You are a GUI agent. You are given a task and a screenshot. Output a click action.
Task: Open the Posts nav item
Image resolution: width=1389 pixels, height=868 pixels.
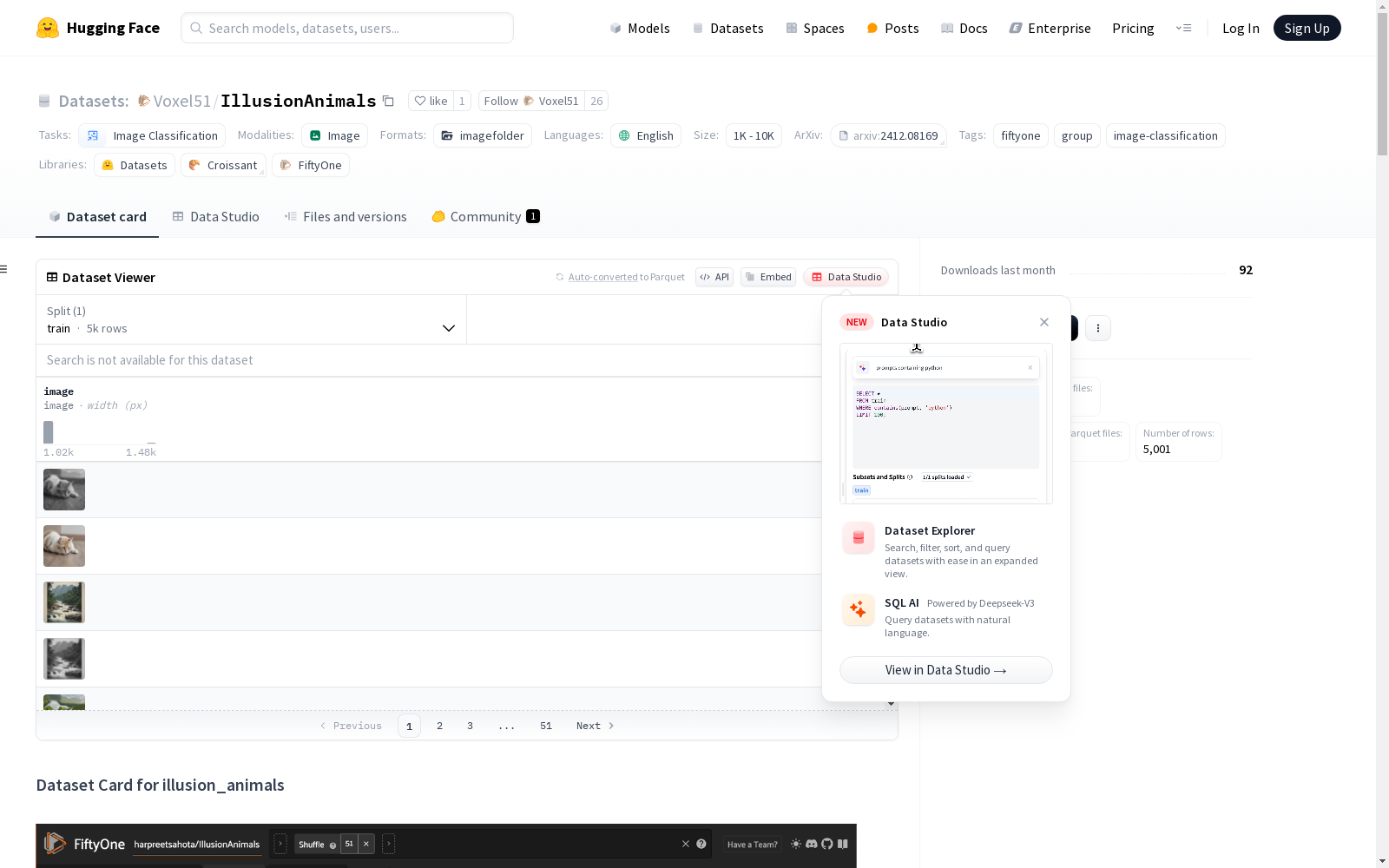tap(892, 28)
